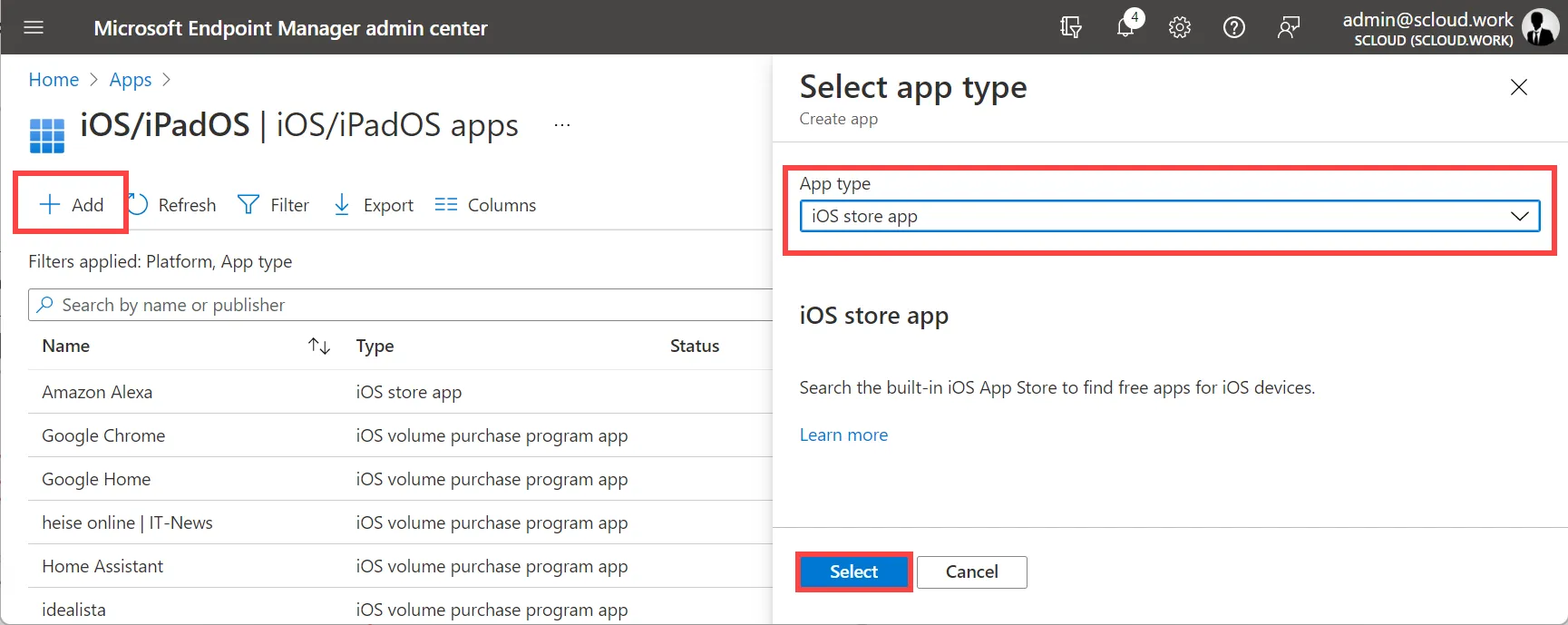Click the Status column header
The image size is (1568, 625).
695,346
